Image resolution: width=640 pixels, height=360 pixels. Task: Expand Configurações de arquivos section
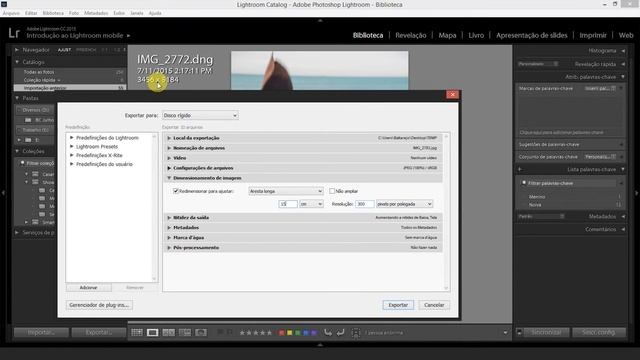pos(169,168)
